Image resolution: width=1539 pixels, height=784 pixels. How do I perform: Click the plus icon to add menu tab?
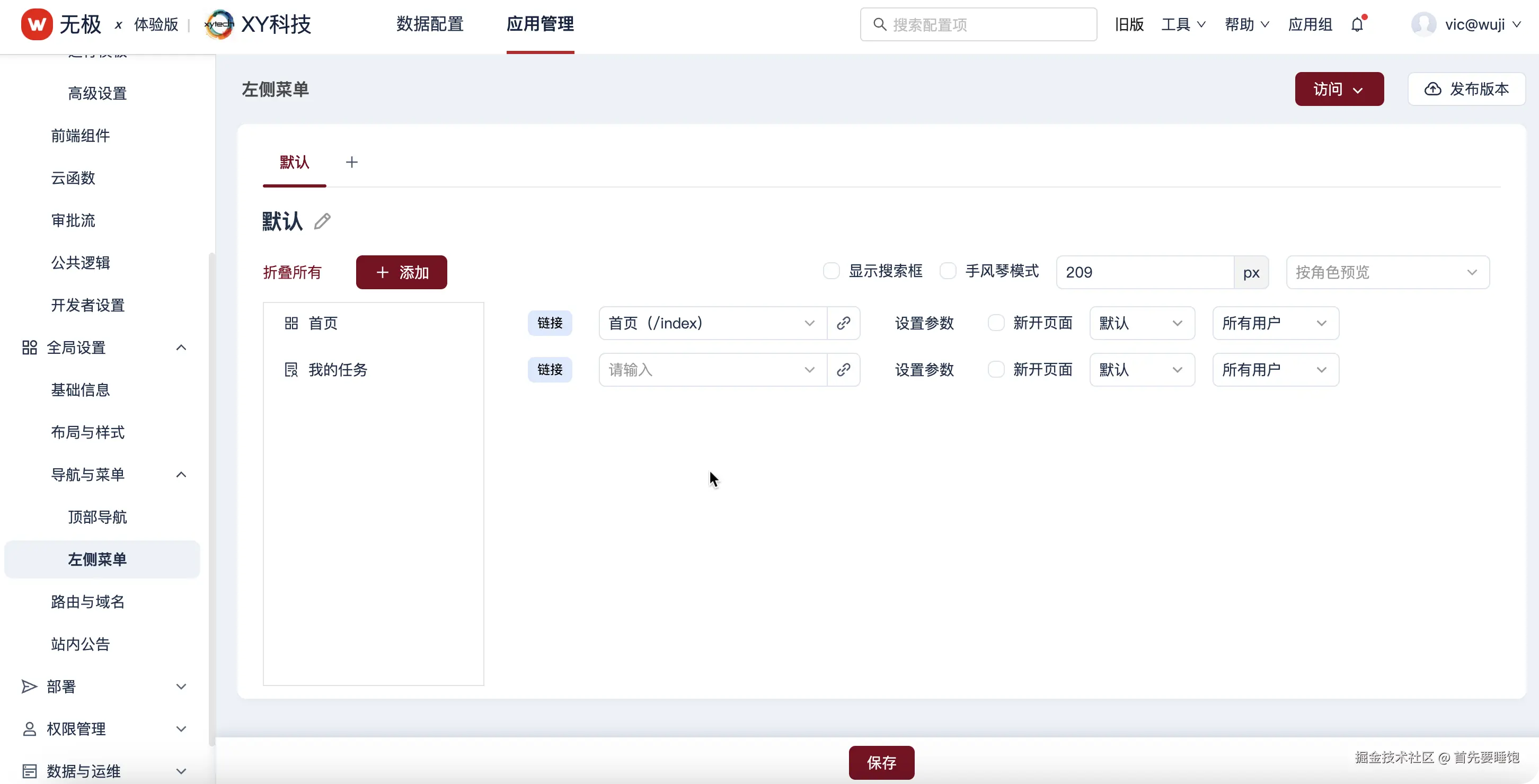(x=351, y=163)
